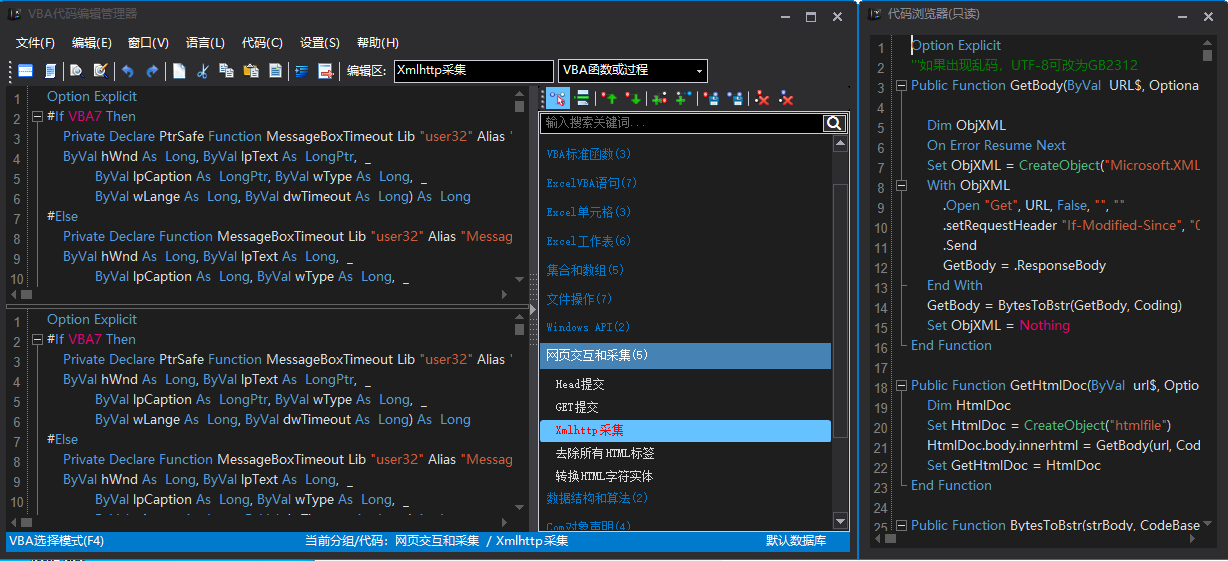Expand the Excel单元格(3) group
This screenshot has width=1228, height=561.
pos(589,213)
